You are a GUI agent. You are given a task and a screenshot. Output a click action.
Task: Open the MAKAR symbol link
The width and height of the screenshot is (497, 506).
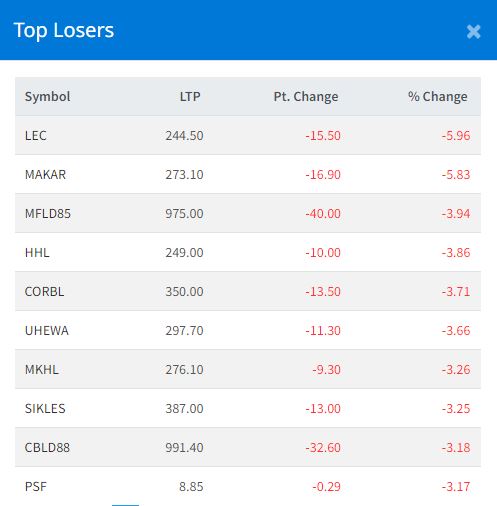(x=45, y=175)
